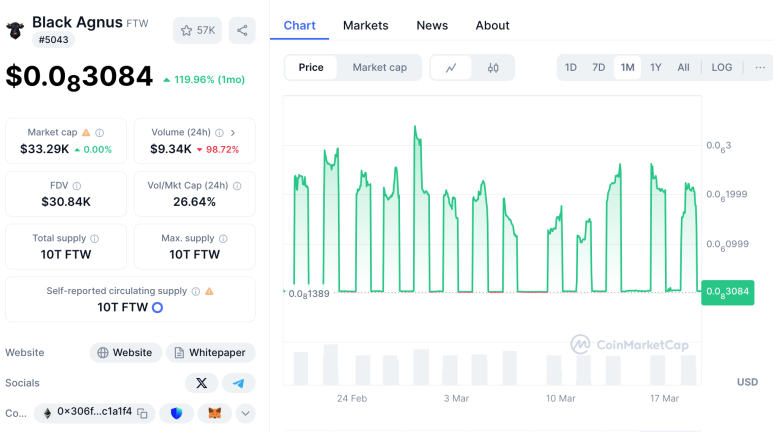The width and height of the screenshot is (773, 432).
Task: Open the share icon button
Action: [x=242, y=31]
